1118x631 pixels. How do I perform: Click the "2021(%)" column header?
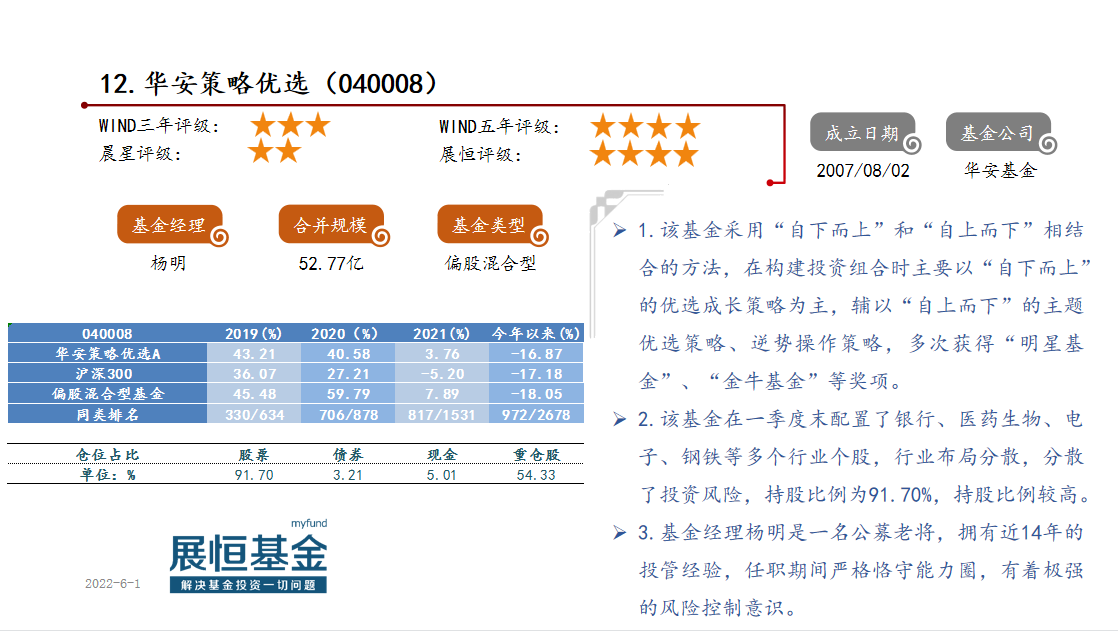coord(441,334)
